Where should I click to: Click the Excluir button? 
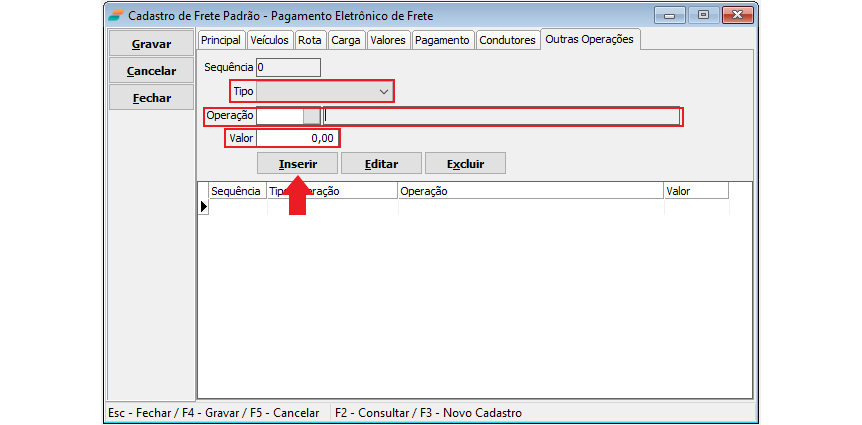tap(465, 163)
